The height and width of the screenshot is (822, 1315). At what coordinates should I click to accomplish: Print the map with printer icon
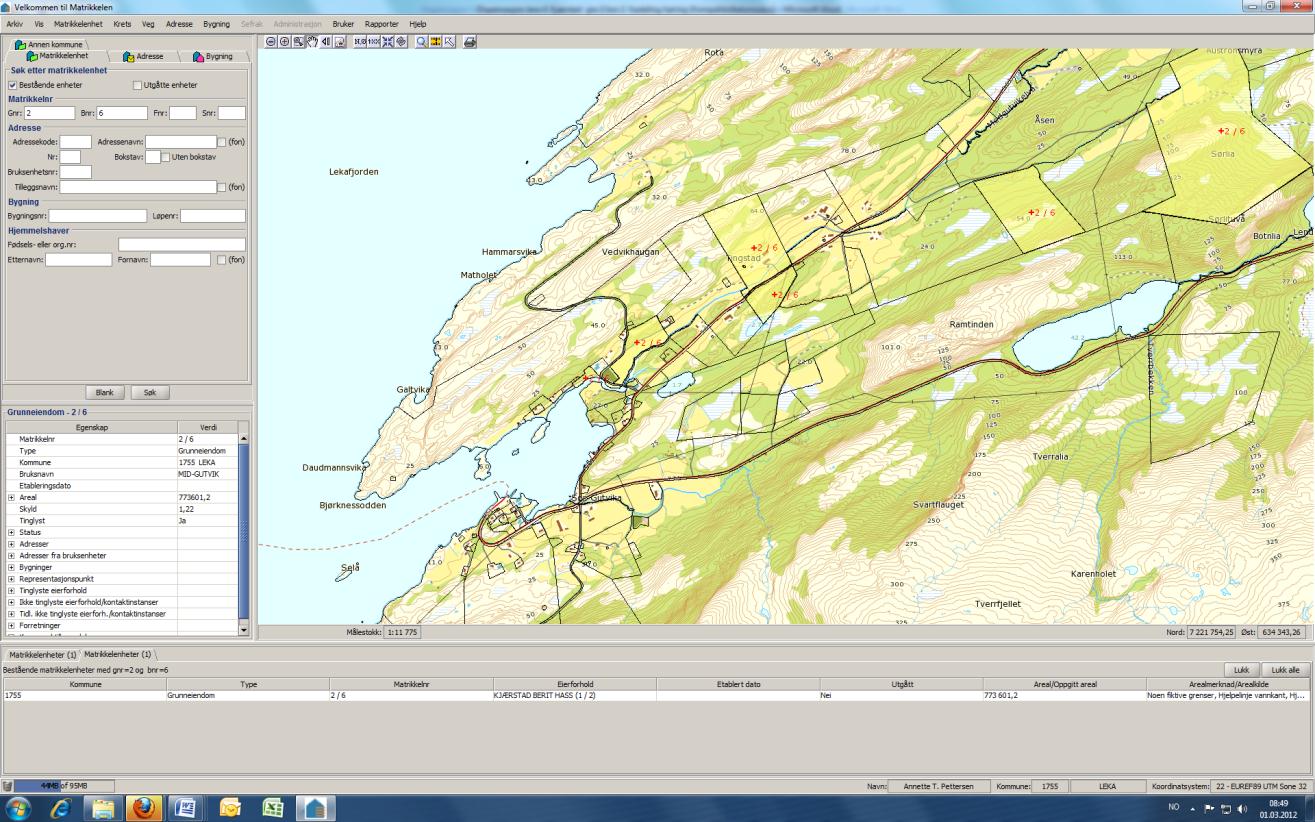[470, 42]
